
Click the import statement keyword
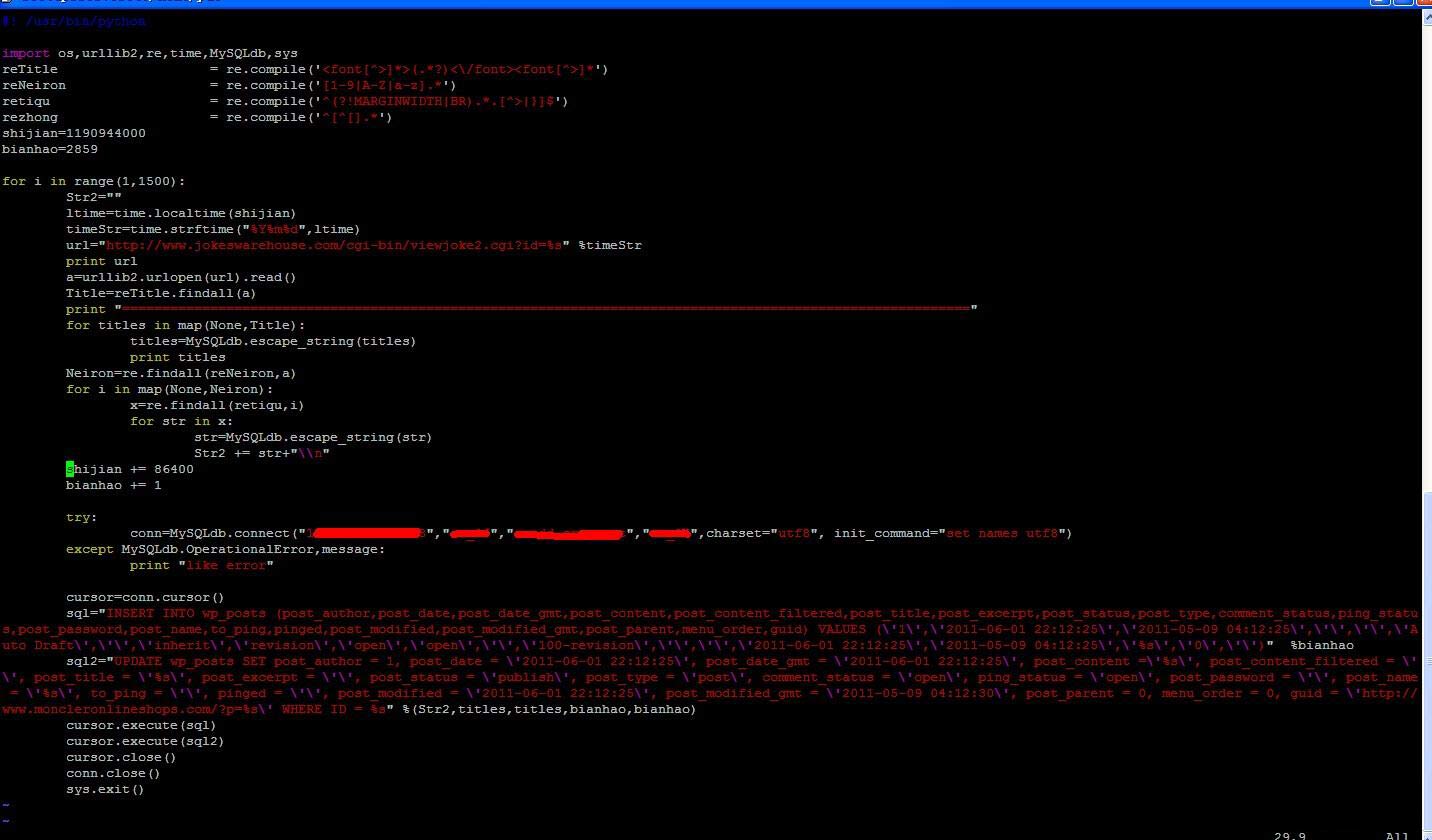click(23, 52)
